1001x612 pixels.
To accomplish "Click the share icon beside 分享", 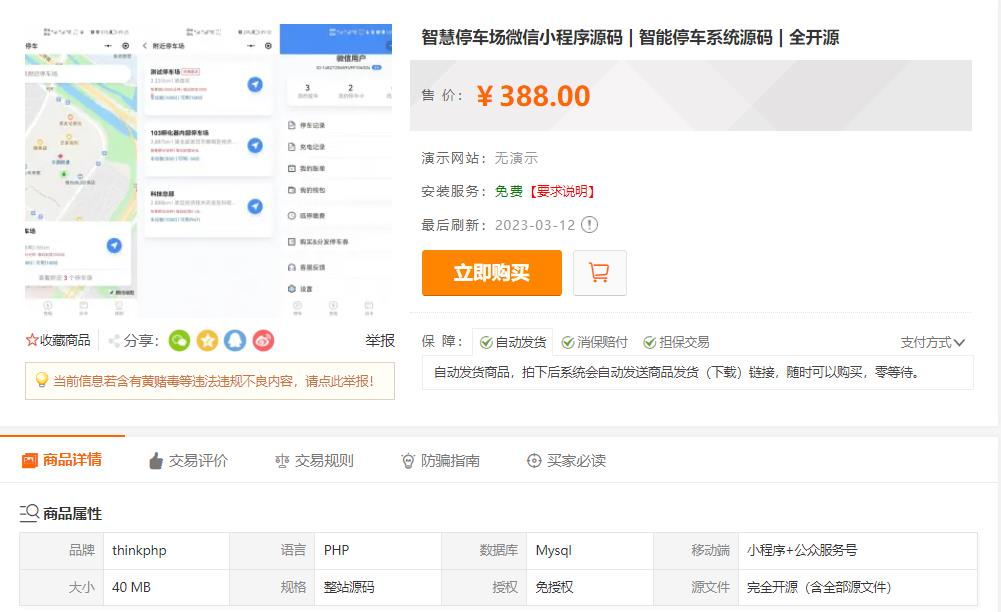I will 114,341.
